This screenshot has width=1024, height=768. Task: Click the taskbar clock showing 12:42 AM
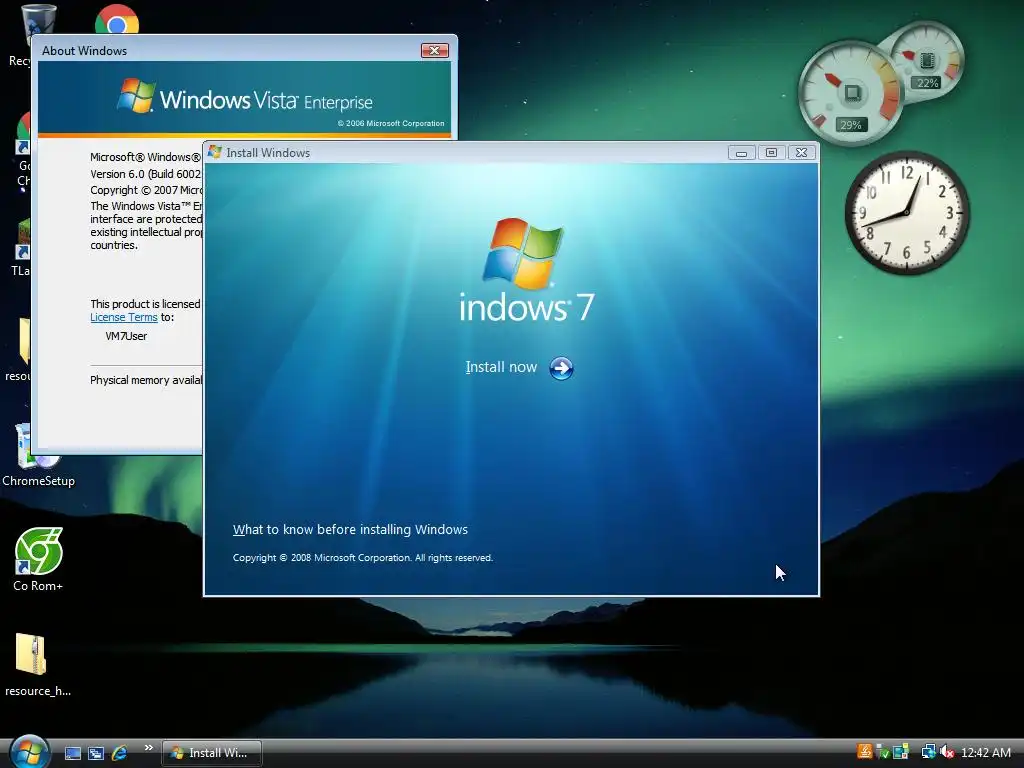(985, 753)
